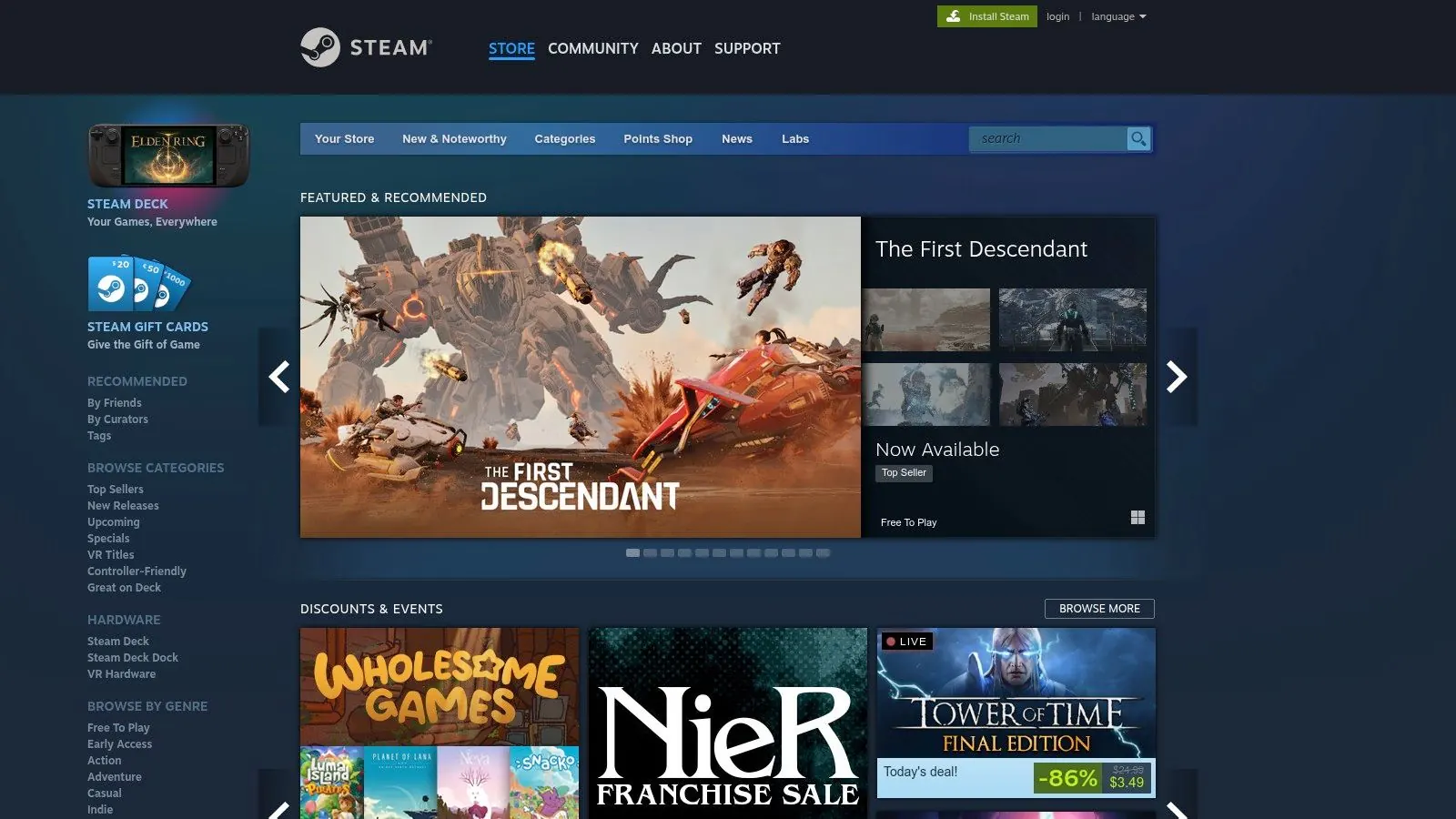Open the NieR Franchise Sale banner
1456x819 pixels.
pyautogui.click(x=728, y=723)
